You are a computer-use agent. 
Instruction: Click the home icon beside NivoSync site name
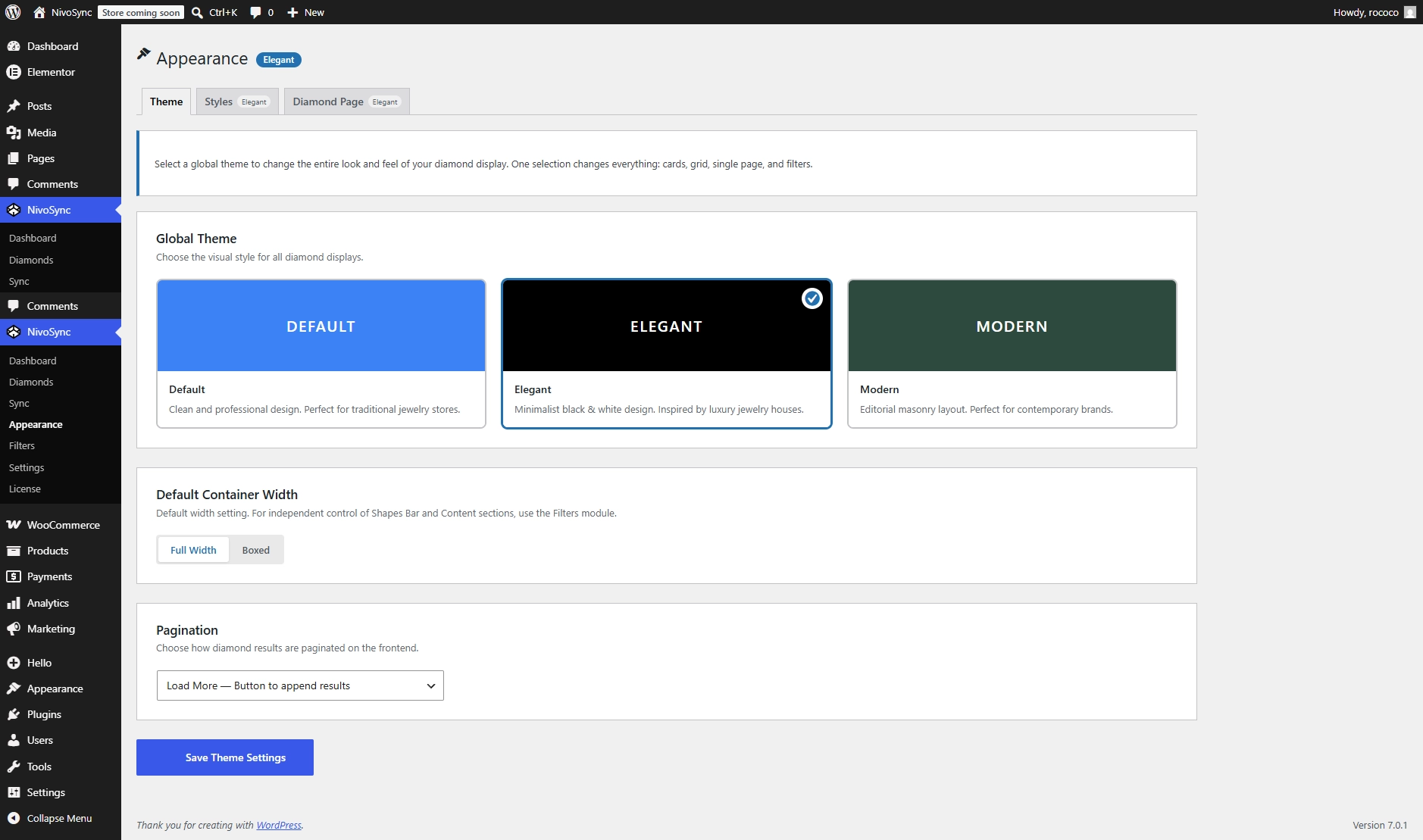(x=39, y=12)
